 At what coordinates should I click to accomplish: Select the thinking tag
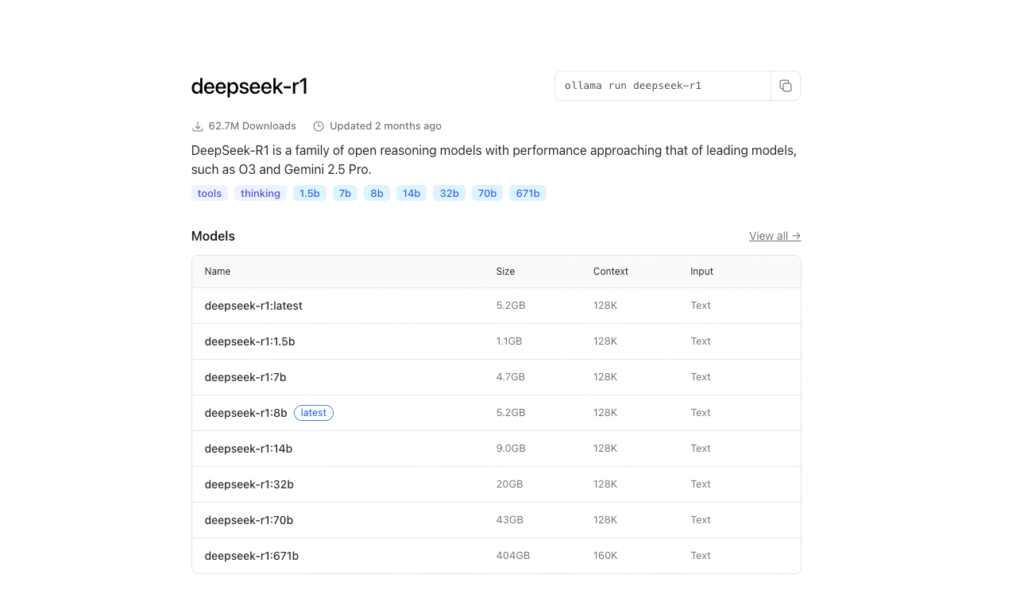click(260, 193)
